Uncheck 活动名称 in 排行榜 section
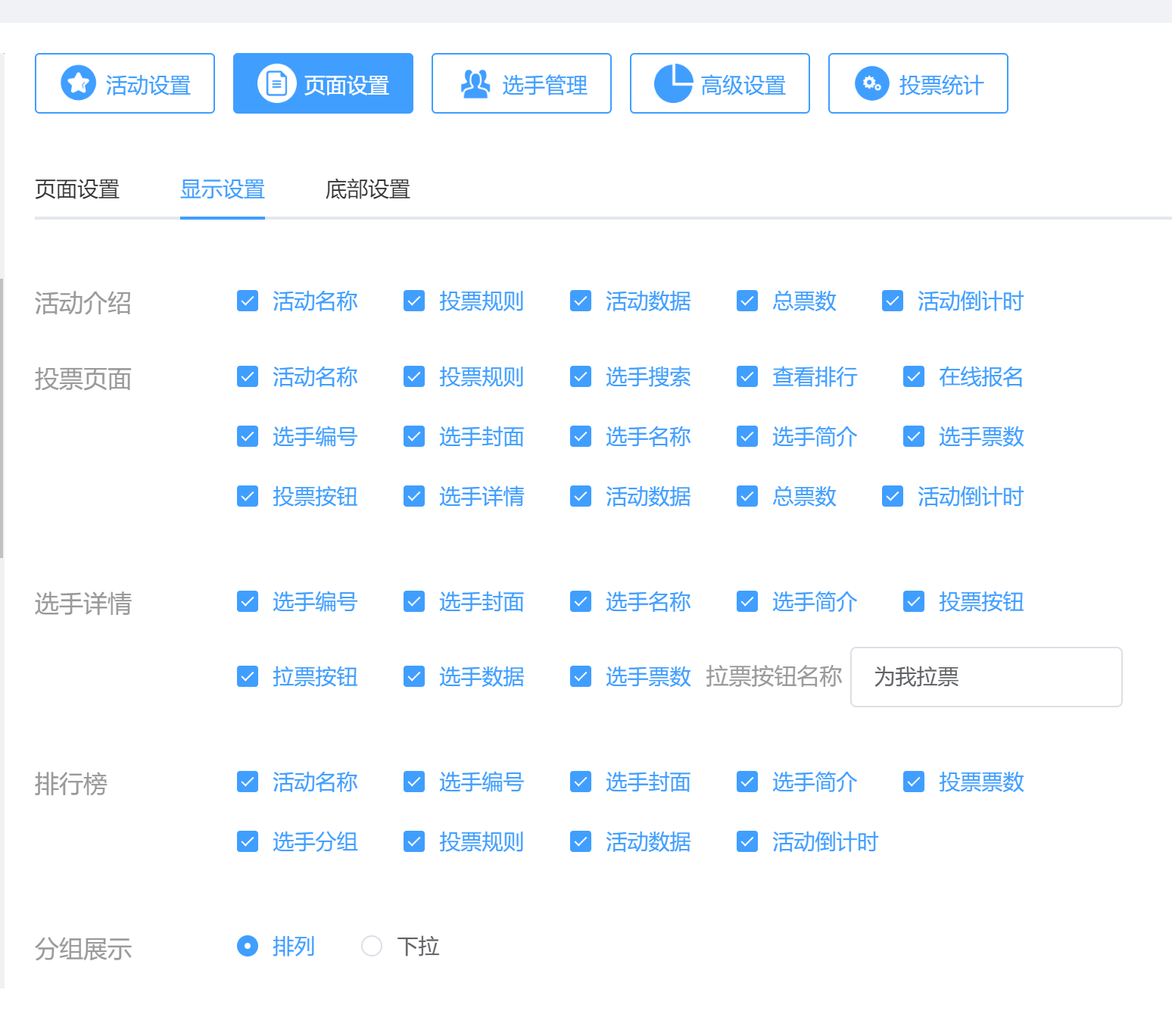1172x1036 pixels. (x=248, y=782)
